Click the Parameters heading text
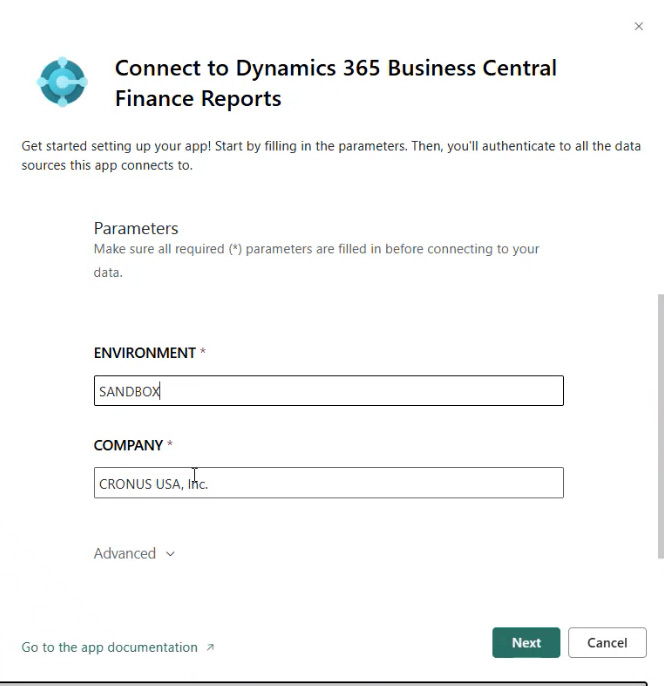This screenshot has width=664, height=686. [136, 228]
